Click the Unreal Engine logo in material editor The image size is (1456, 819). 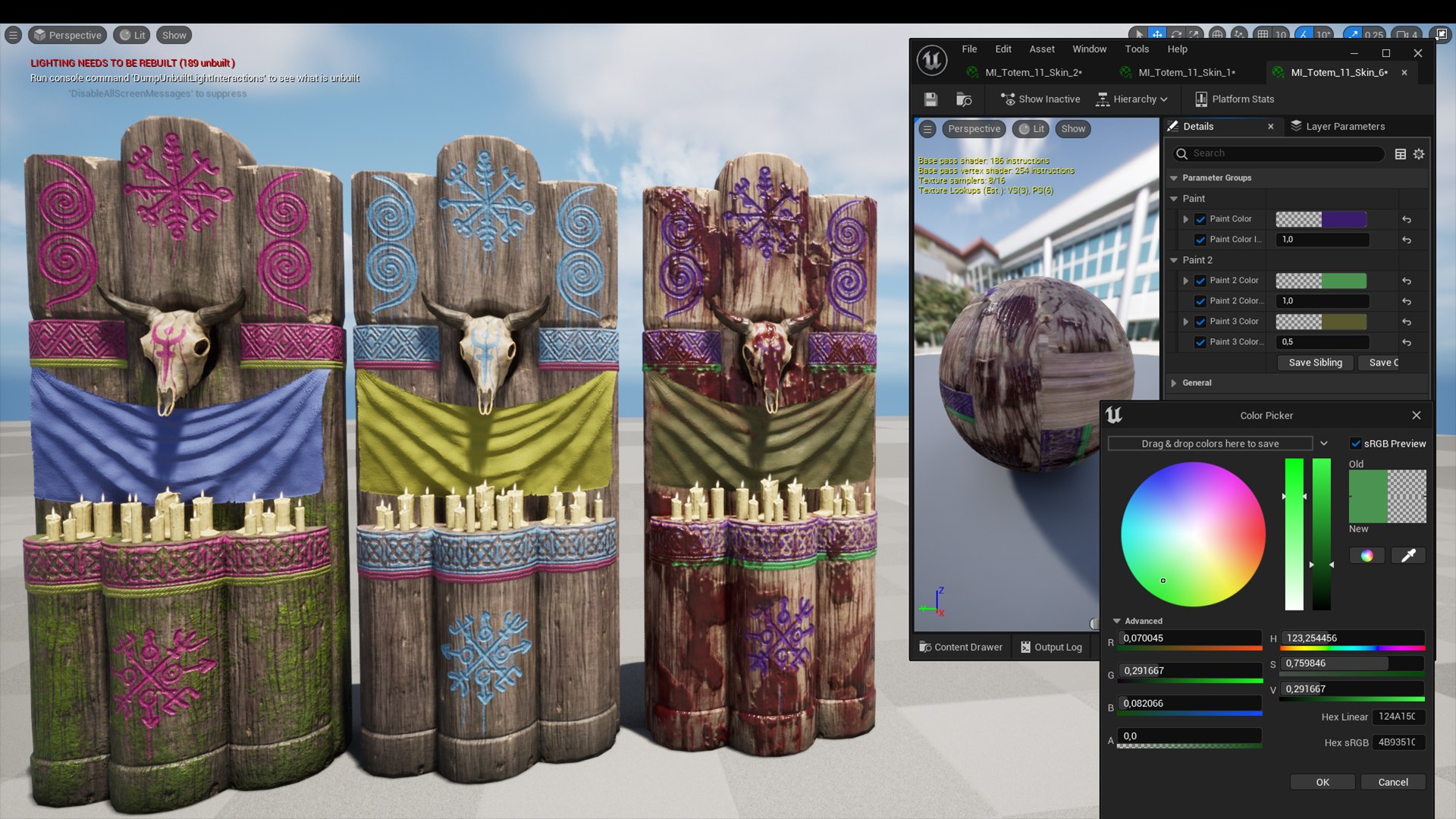click(x=932, y=60)
